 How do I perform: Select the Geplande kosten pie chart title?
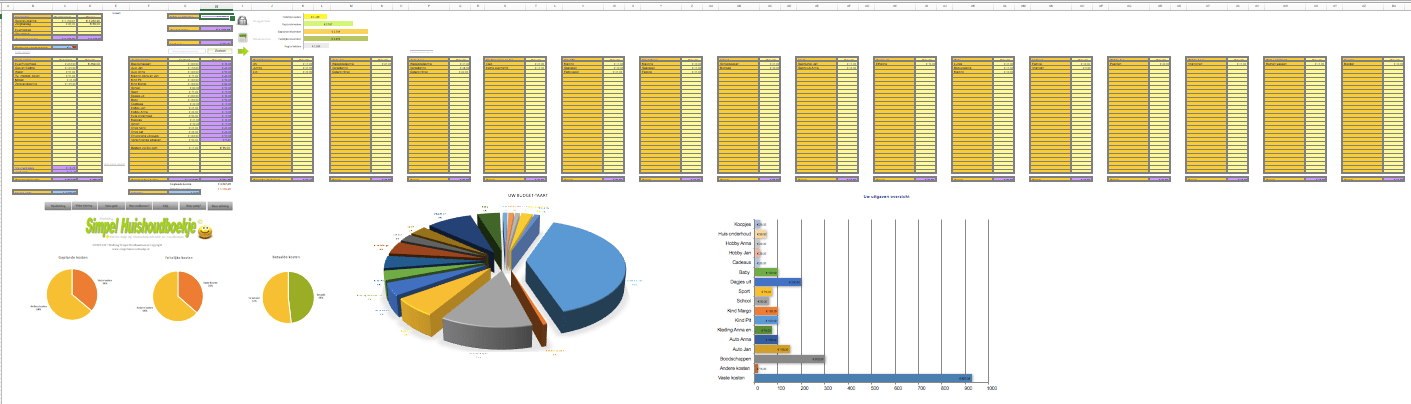pyautogui.click(x=75, y=258)
